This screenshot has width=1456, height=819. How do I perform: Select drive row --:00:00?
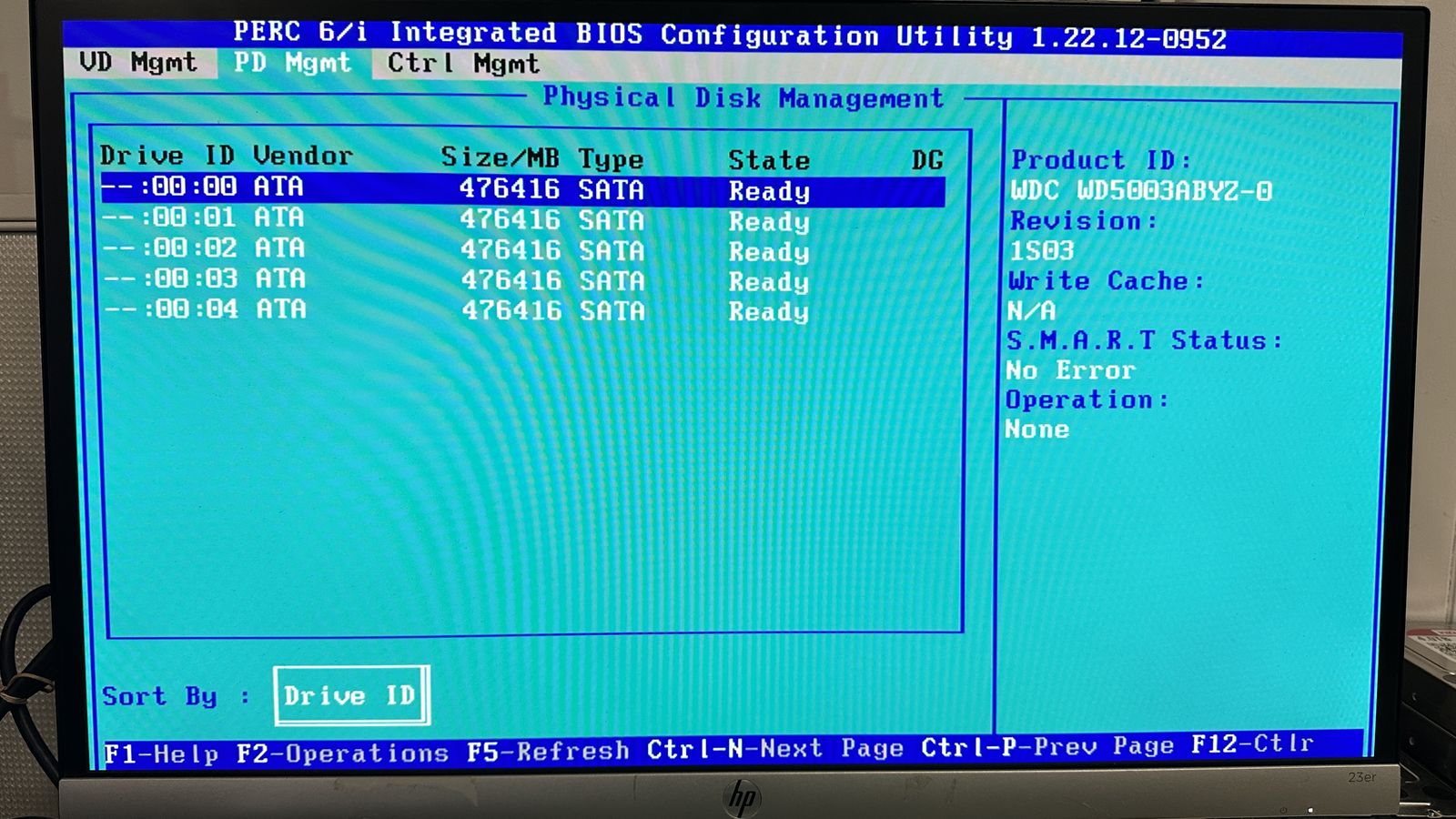(522, 188)
